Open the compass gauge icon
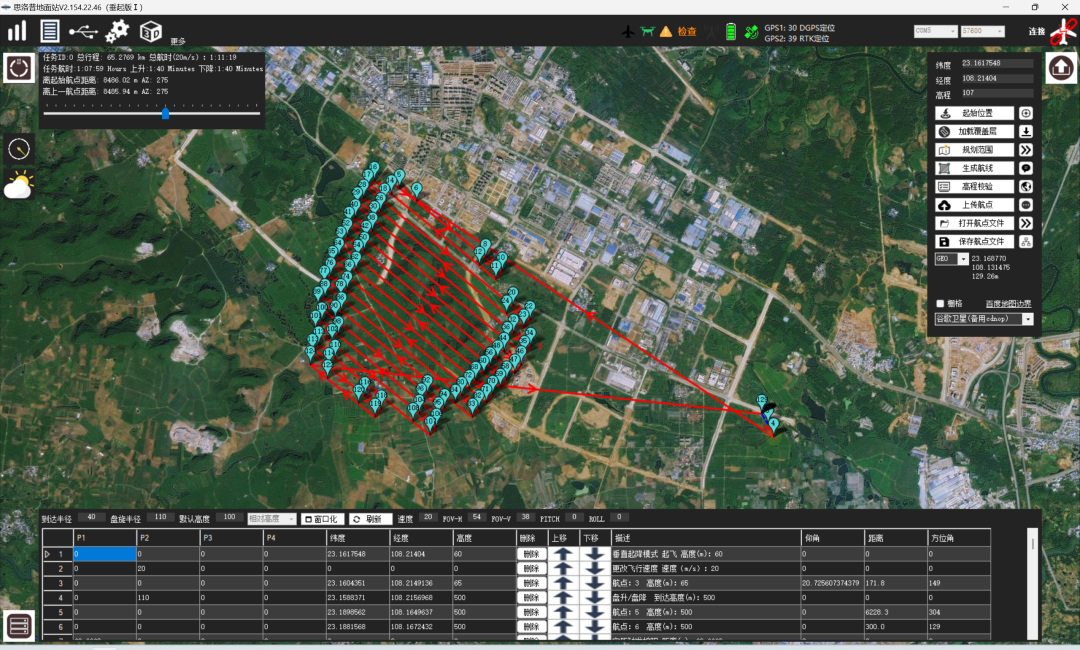1080x650 pixels. tap(18, 149)
